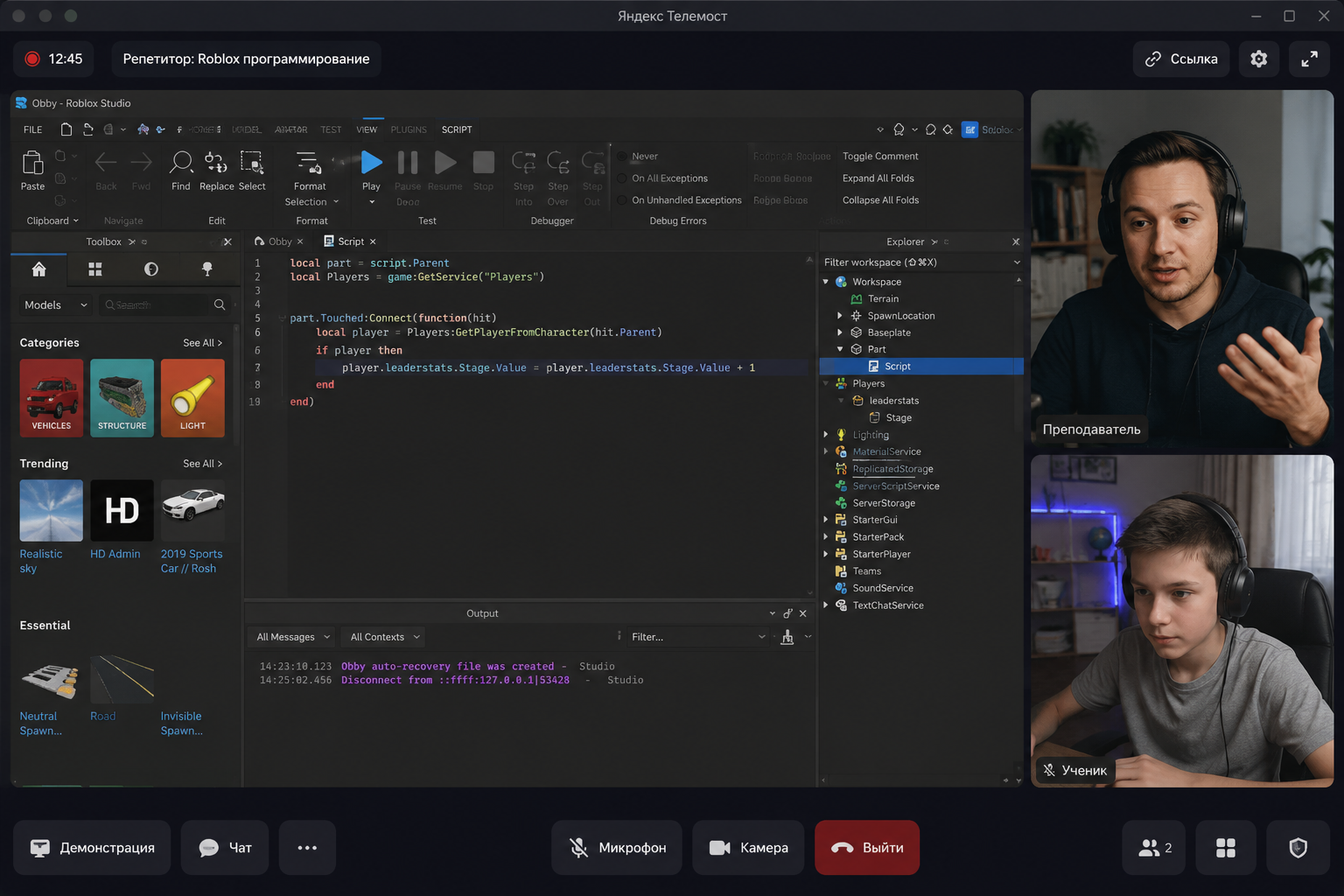Expand the SpawnLocation node
The width and height of the screenshot is (1344, 896).
pos(840,316)
